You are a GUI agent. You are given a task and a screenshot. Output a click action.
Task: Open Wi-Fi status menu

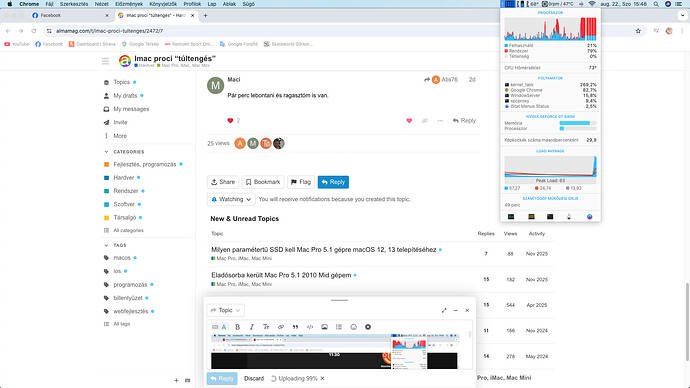(x=592, y=4)
